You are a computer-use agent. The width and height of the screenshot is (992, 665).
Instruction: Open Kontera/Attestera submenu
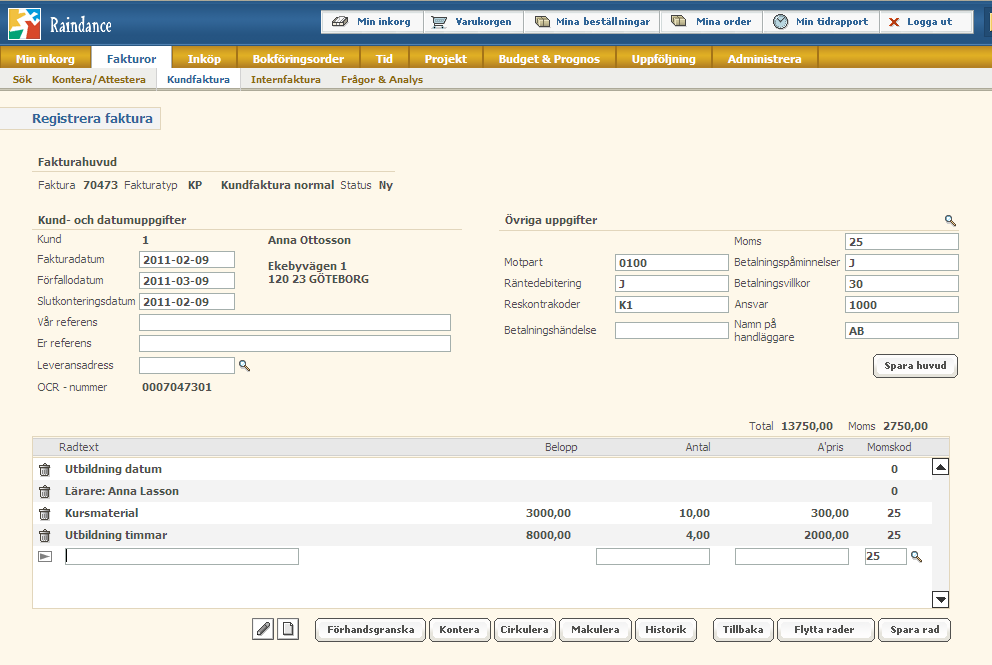pos(99,80)
